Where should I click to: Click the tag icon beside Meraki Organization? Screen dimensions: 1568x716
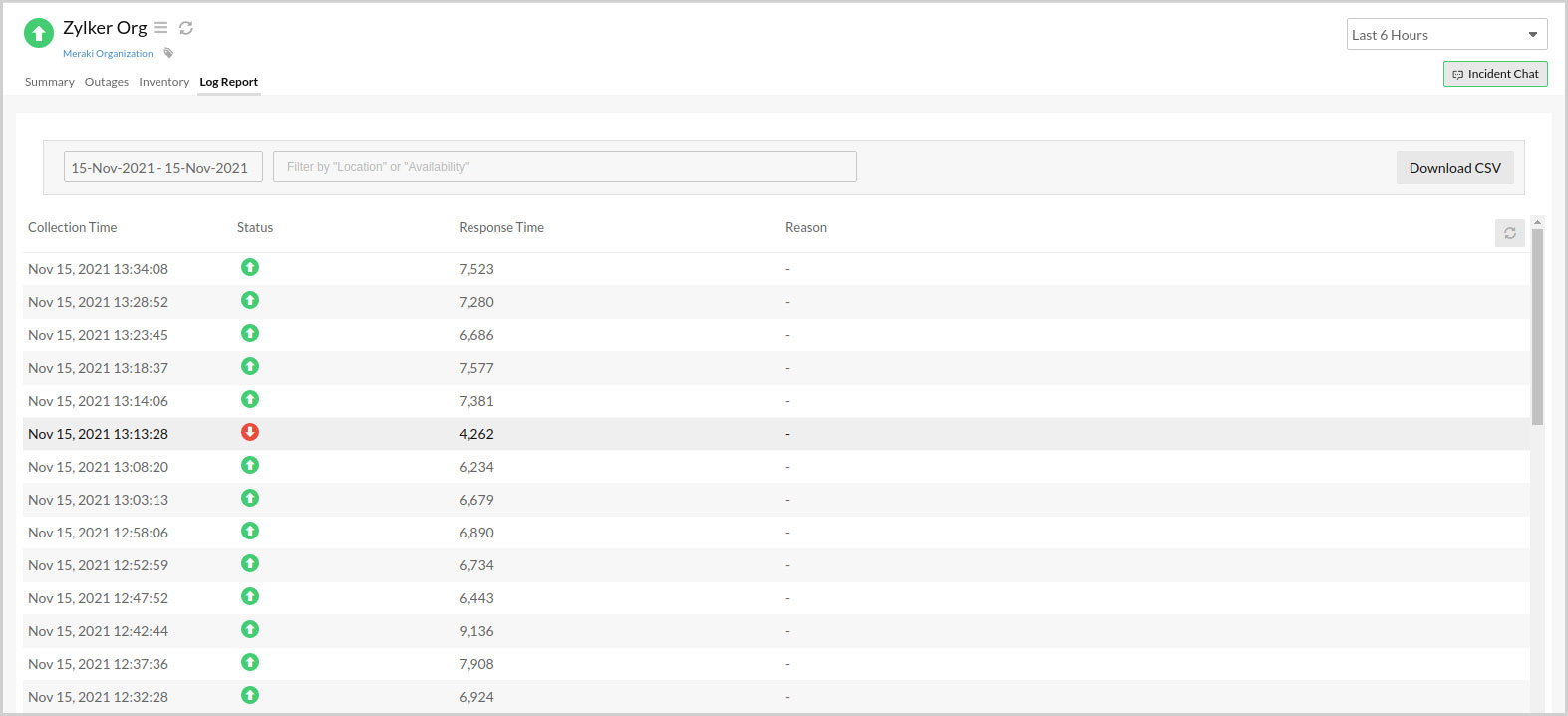tap(168, 53)
